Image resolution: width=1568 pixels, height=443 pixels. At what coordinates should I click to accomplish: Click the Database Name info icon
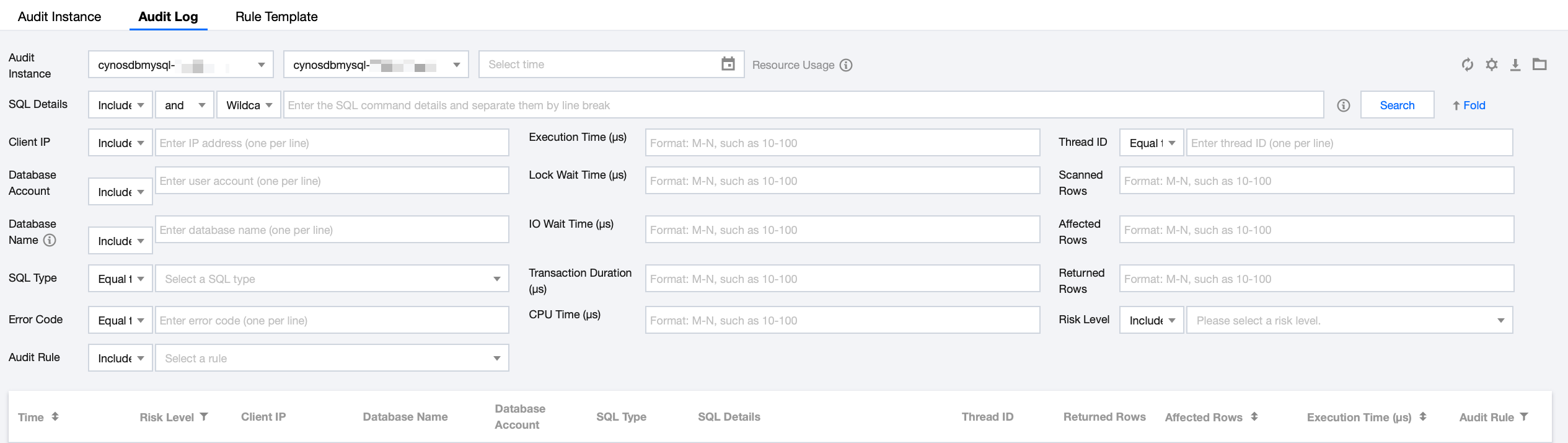point(50,240)
